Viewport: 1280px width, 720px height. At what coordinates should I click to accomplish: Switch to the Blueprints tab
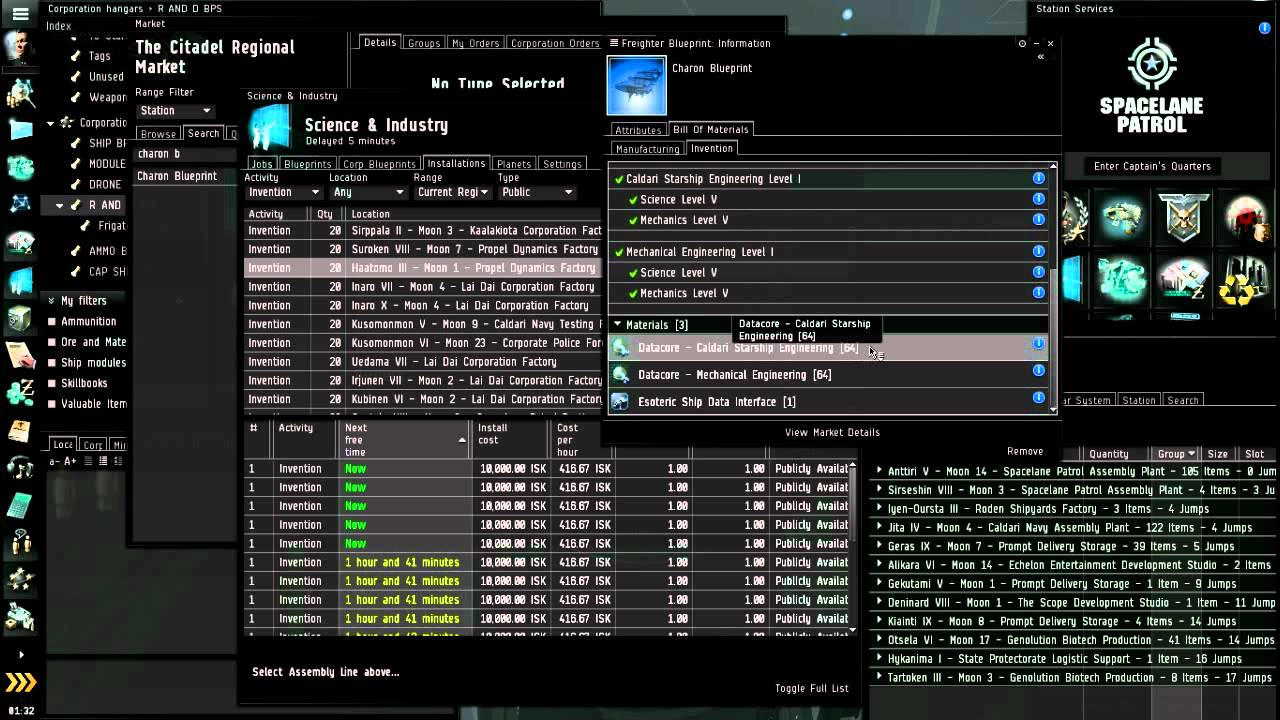307,164
